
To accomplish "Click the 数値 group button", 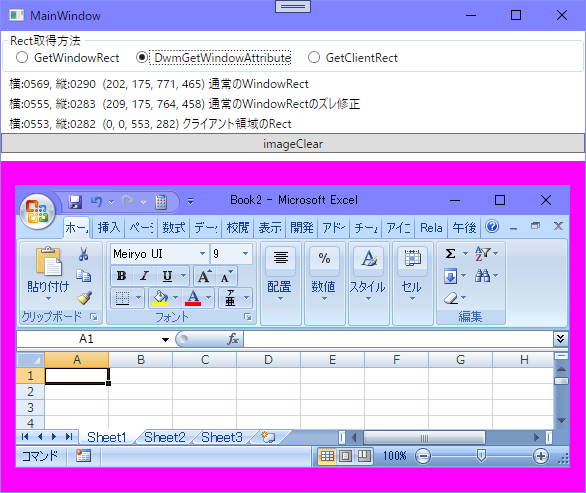I will (324, 283).
